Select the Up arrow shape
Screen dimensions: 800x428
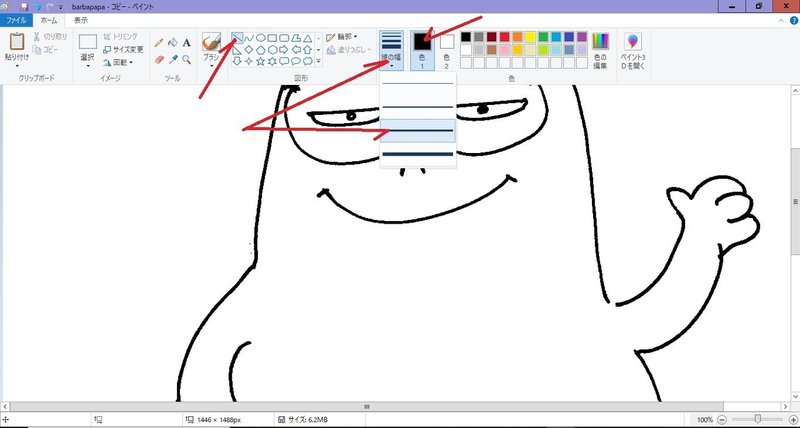point(308,49)
